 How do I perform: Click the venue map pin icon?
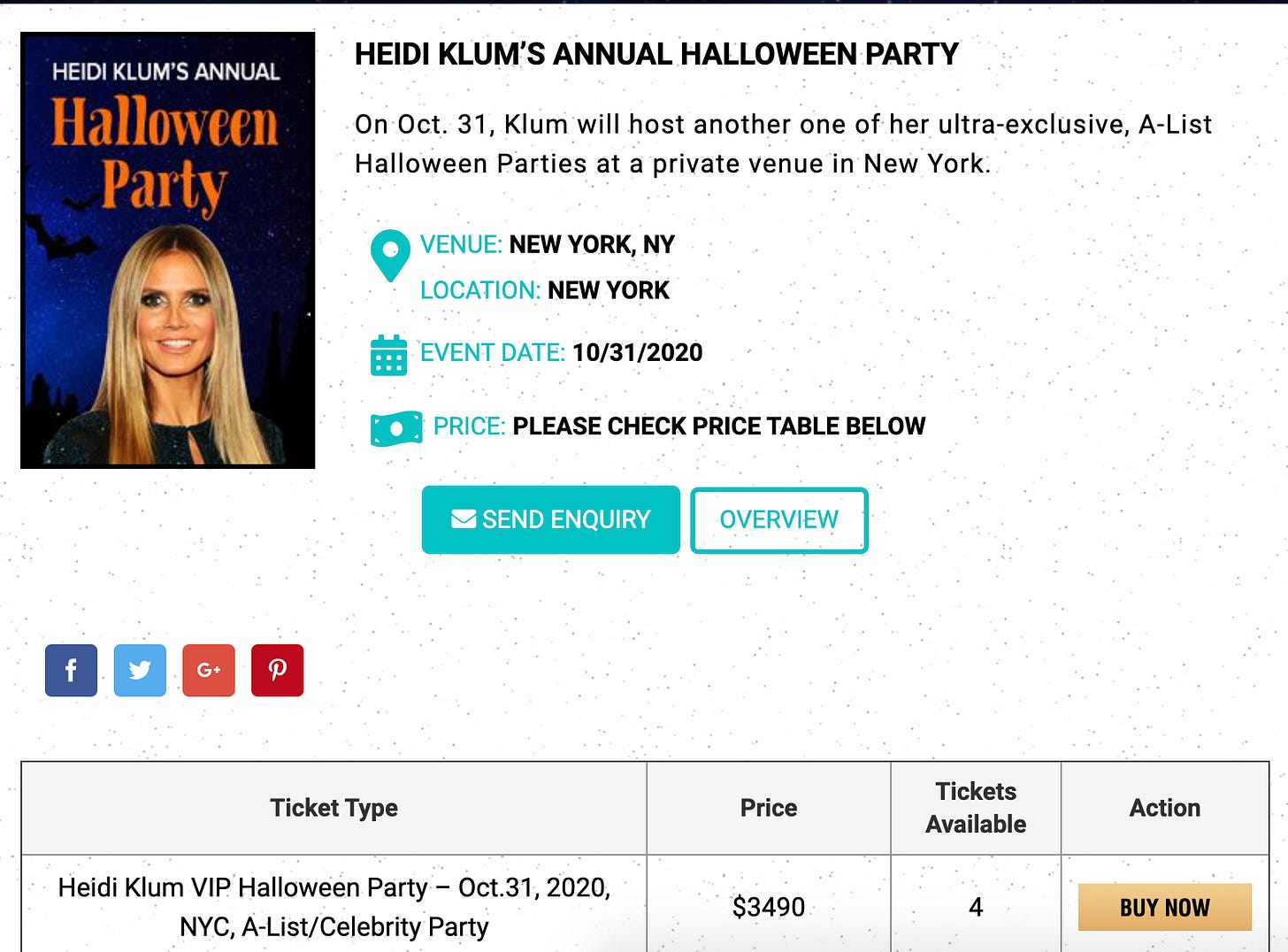pyautogui.click(x=390, y=255)
